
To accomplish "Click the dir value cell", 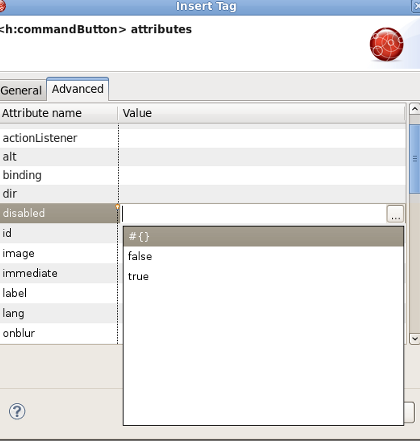I will pos(262,194).
